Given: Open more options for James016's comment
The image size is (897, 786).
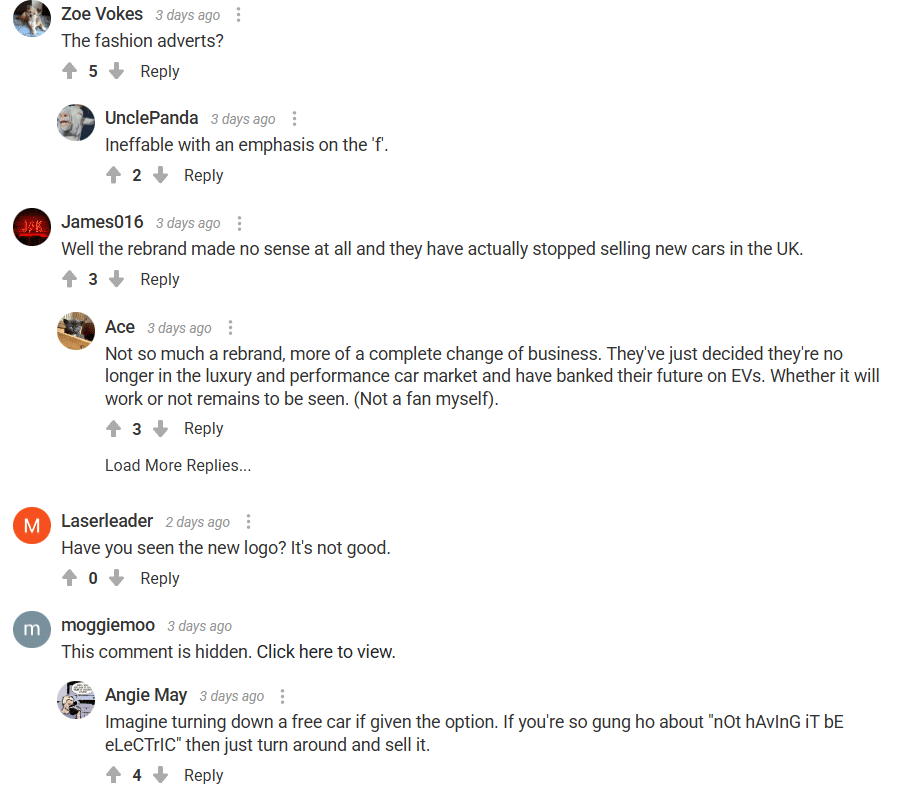Looking at the screenshot, I should [239, 223].
